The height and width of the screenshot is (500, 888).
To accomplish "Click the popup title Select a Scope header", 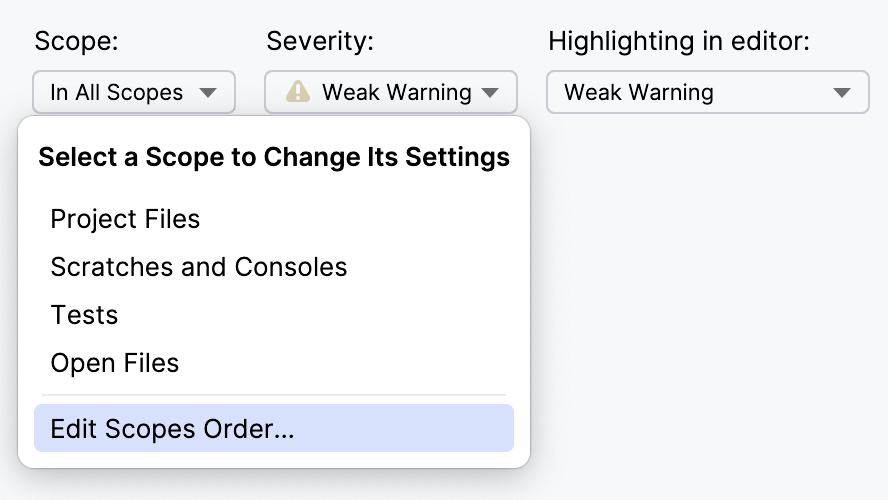I will coord(274,157).
